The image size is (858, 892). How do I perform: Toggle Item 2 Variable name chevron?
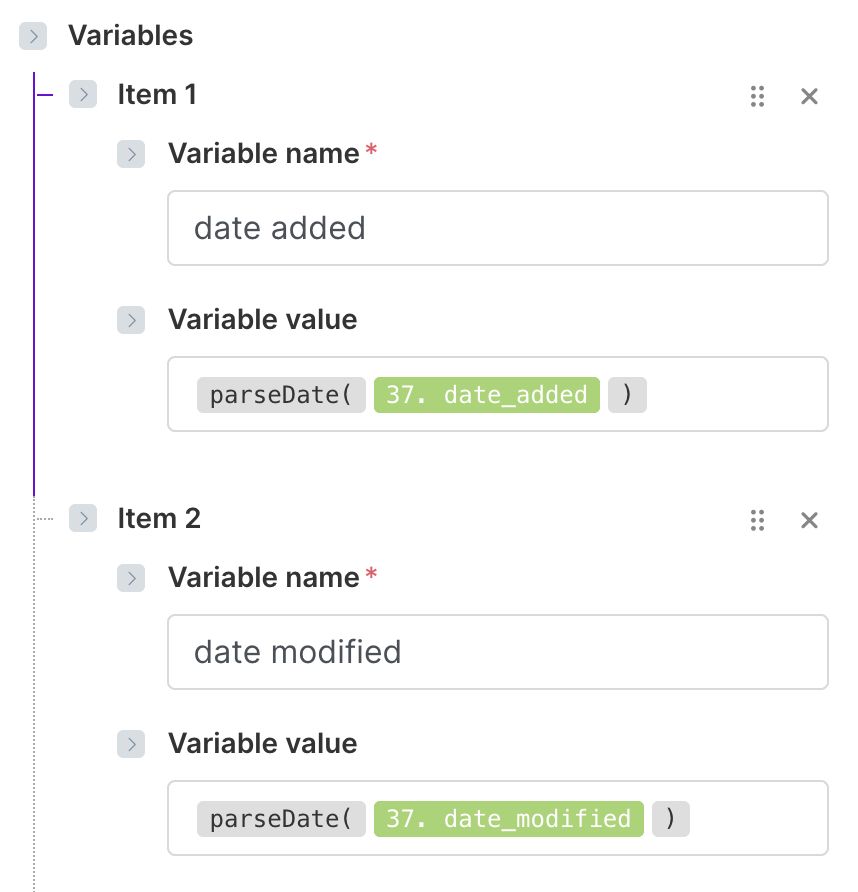131,578
